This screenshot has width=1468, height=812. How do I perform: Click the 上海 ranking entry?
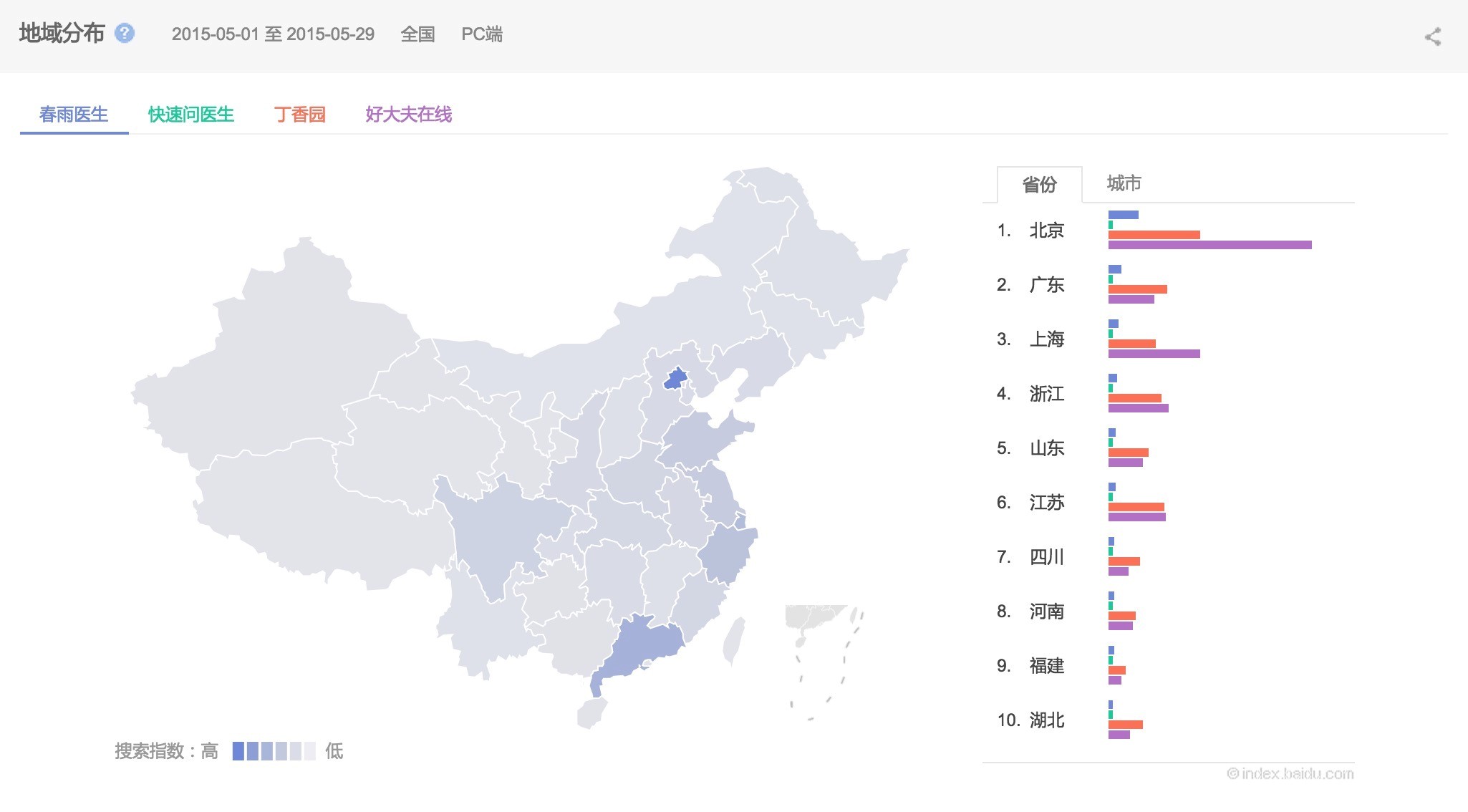click(x=1046, y=339)
